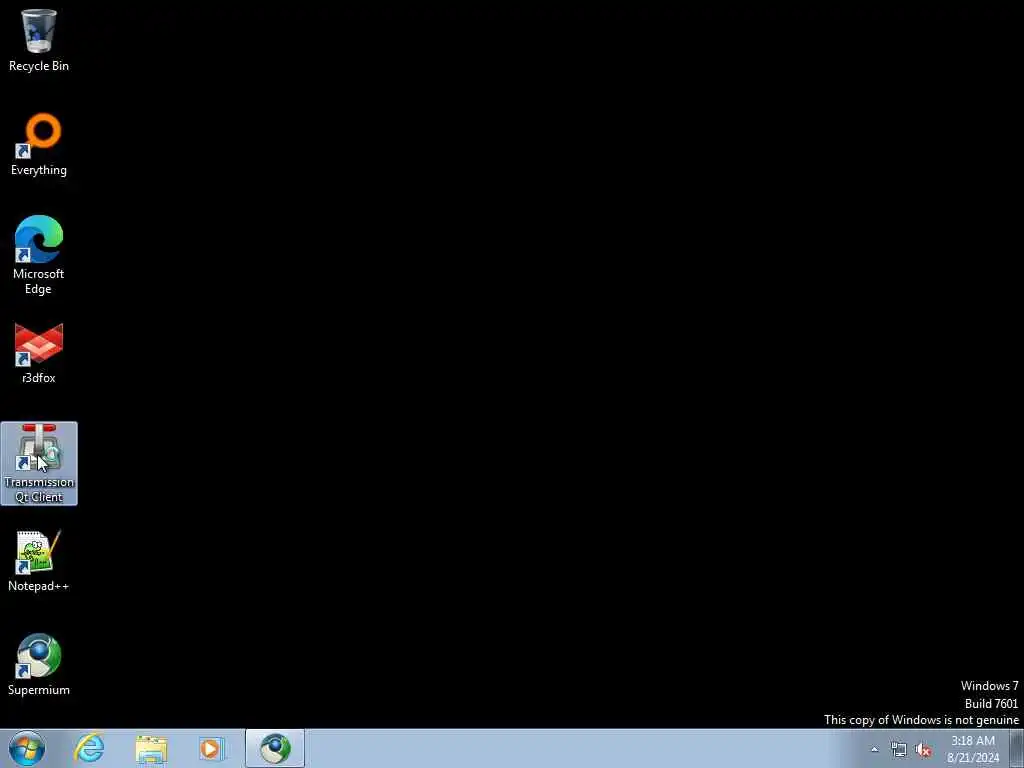
Task: Click the Show desktop button
Action: [x=1017, y=748]
